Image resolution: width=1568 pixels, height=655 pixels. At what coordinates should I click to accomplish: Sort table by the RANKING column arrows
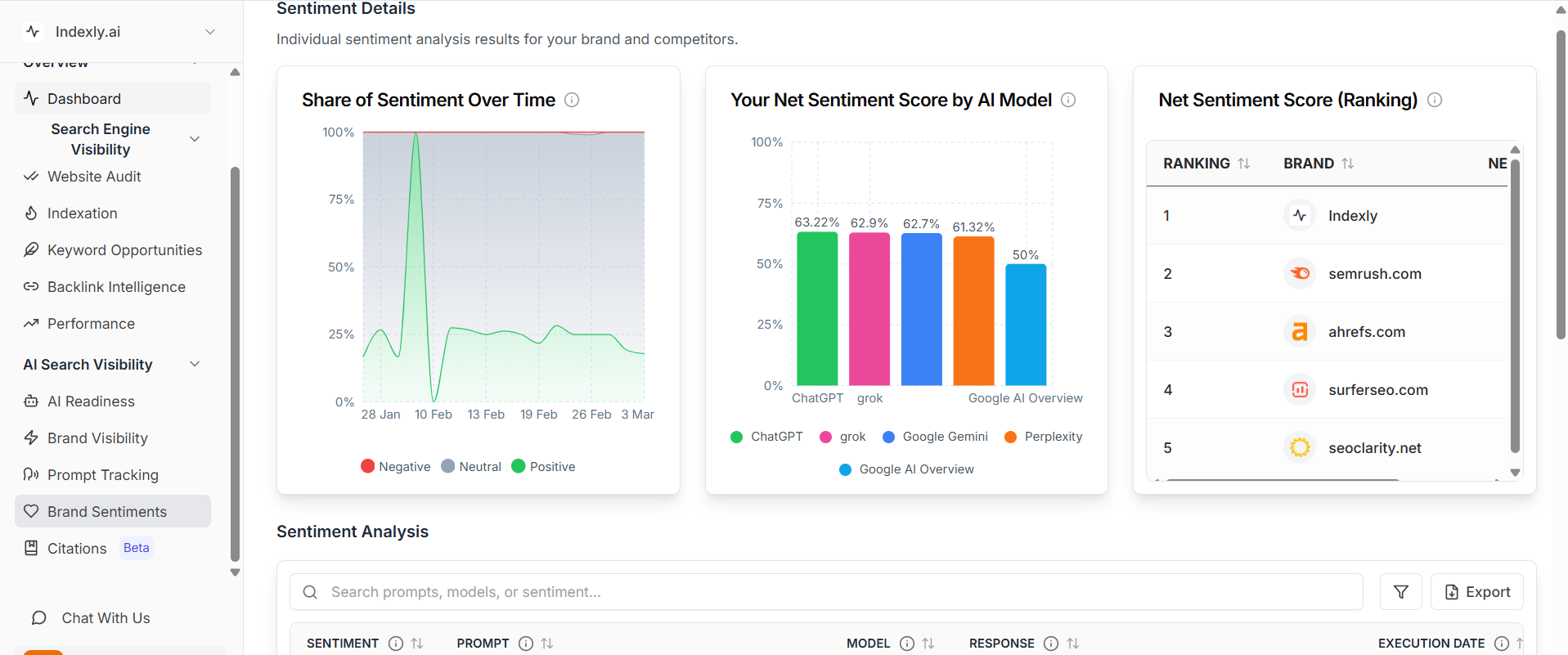[x=1244, y=164]
